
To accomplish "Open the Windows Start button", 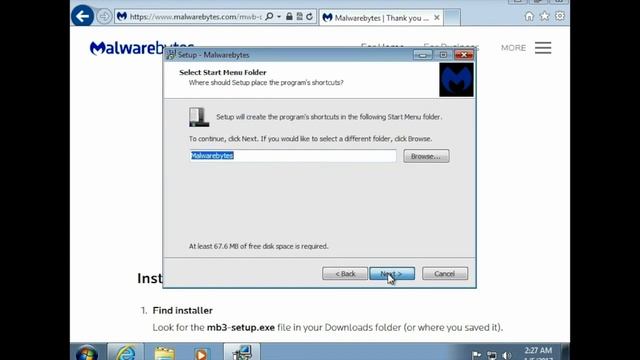I will 87,353.
